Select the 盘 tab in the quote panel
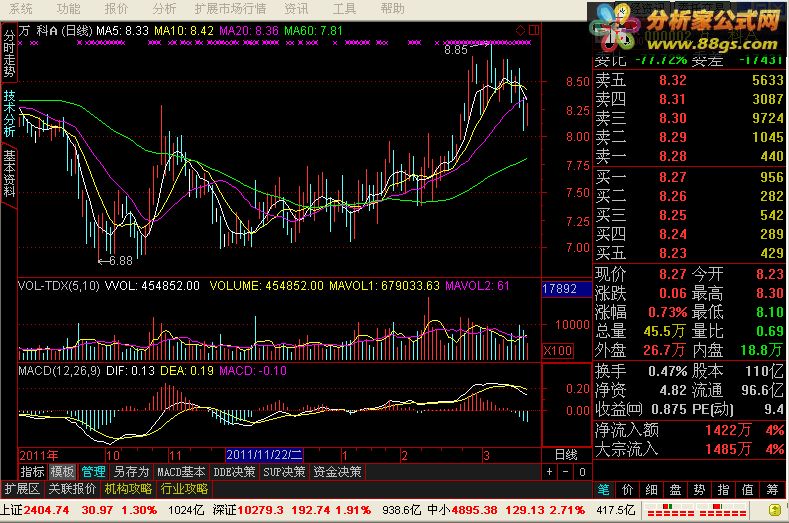This screenshot has height=523, width=789. (x=675, y=490)
